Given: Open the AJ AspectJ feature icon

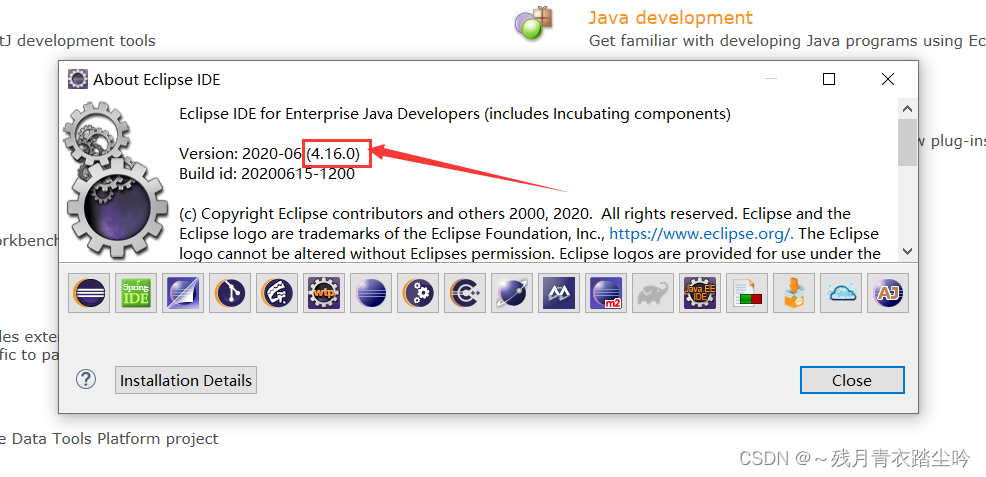Looking at the screenshot, I should (x=888, y=293).
